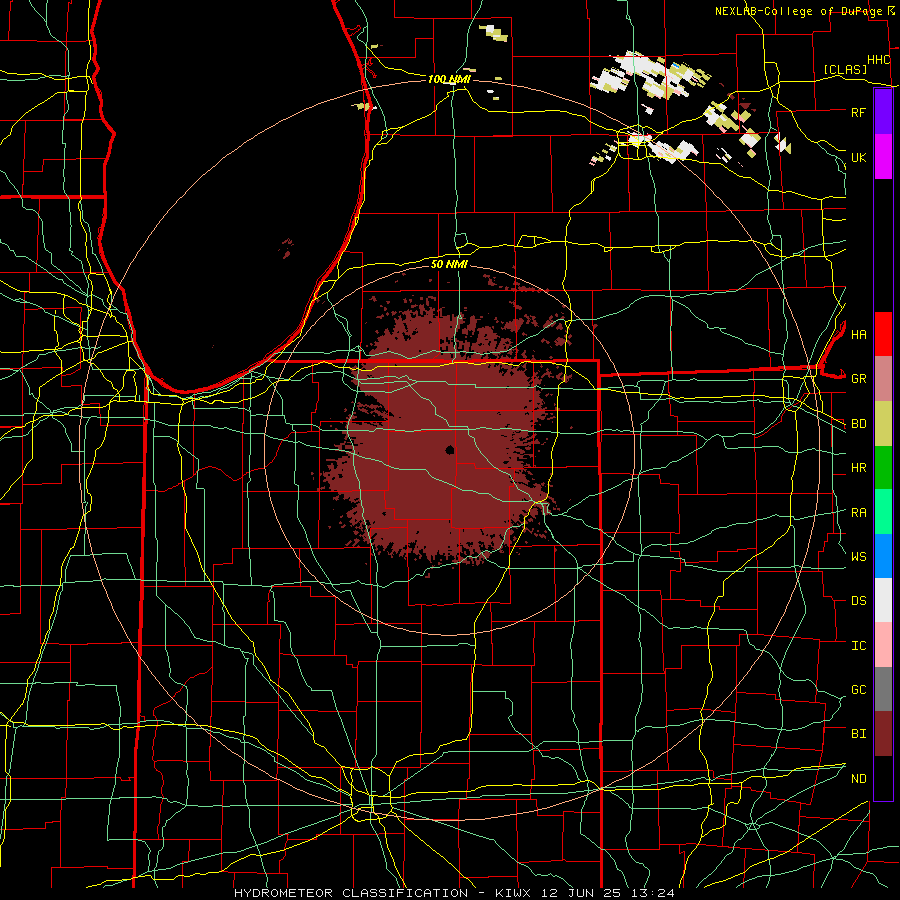The width and height of the screenshot is (900, 900).
Task: Click the GR legend label
Action: click(858, 379)
